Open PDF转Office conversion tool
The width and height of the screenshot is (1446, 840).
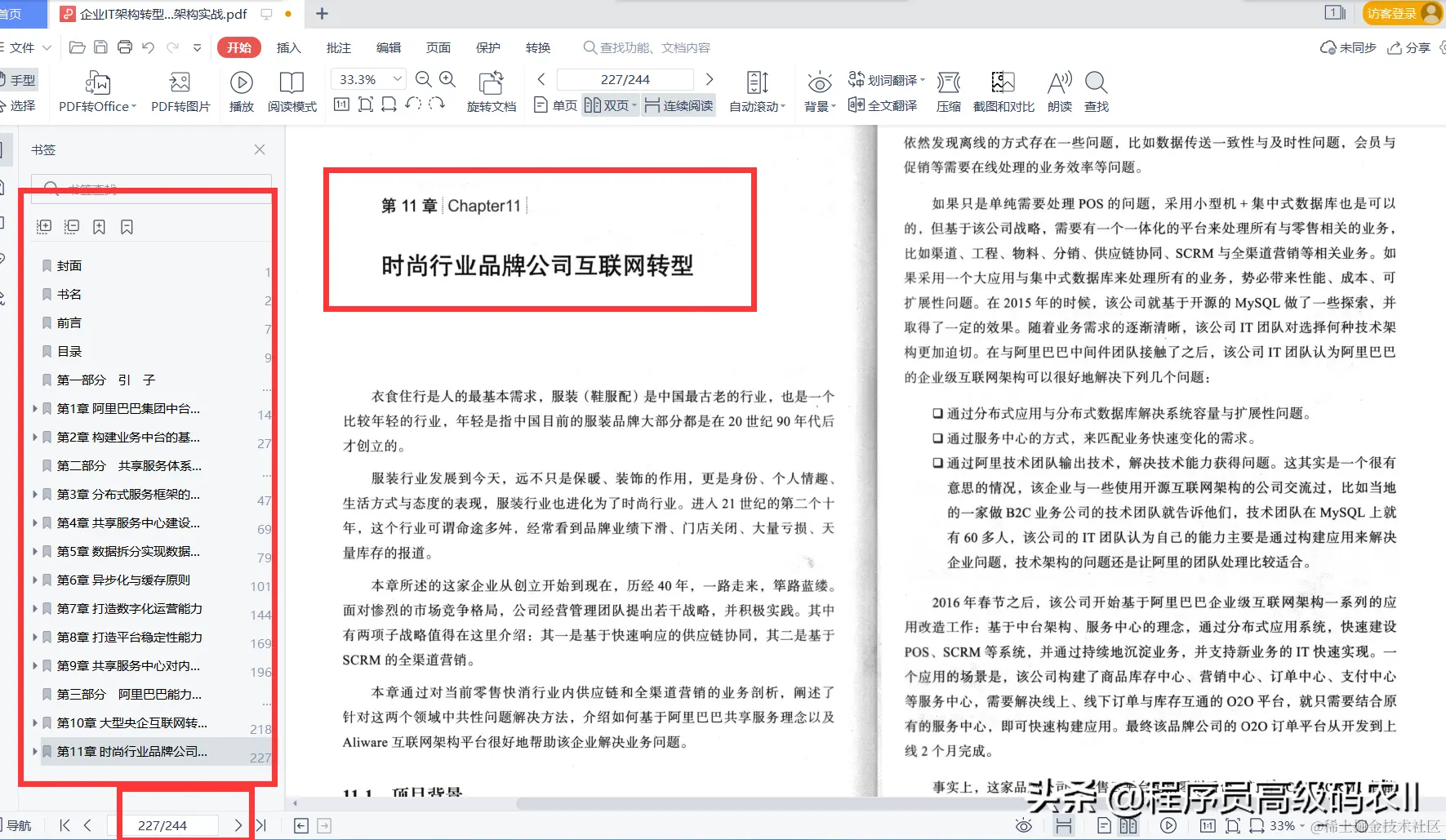pyautogui.click(x=96, y=91)
